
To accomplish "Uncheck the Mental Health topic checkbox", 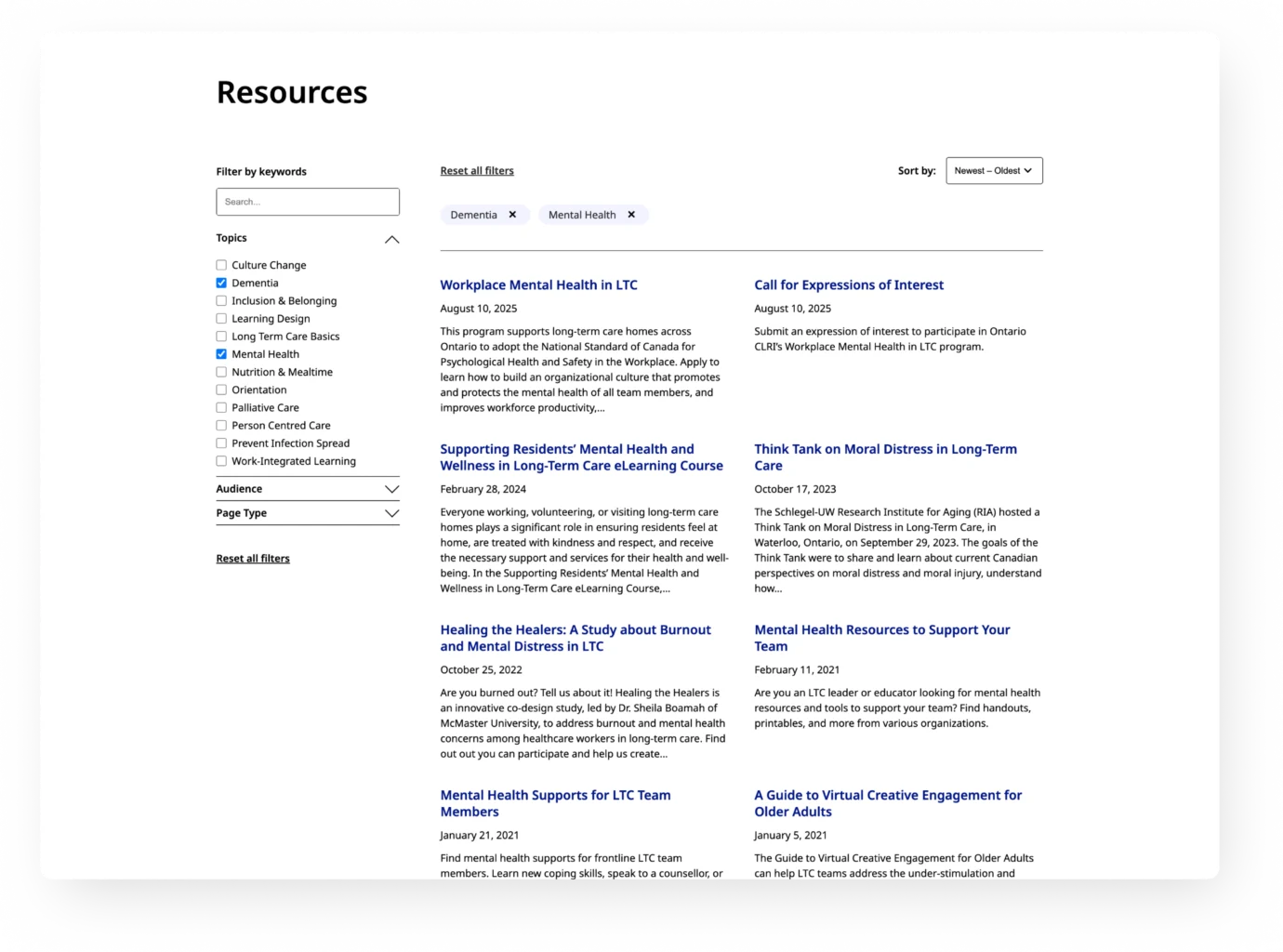I will click(221, 354).
